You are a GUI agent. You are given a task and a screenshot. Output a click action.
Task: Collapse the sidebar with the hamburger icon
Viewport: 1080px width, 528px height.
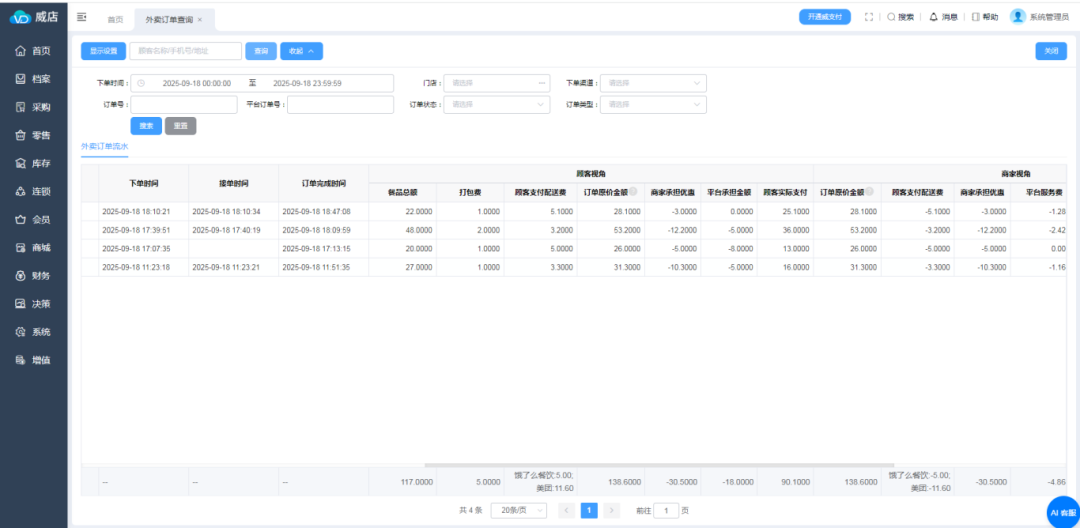[81, 17]
